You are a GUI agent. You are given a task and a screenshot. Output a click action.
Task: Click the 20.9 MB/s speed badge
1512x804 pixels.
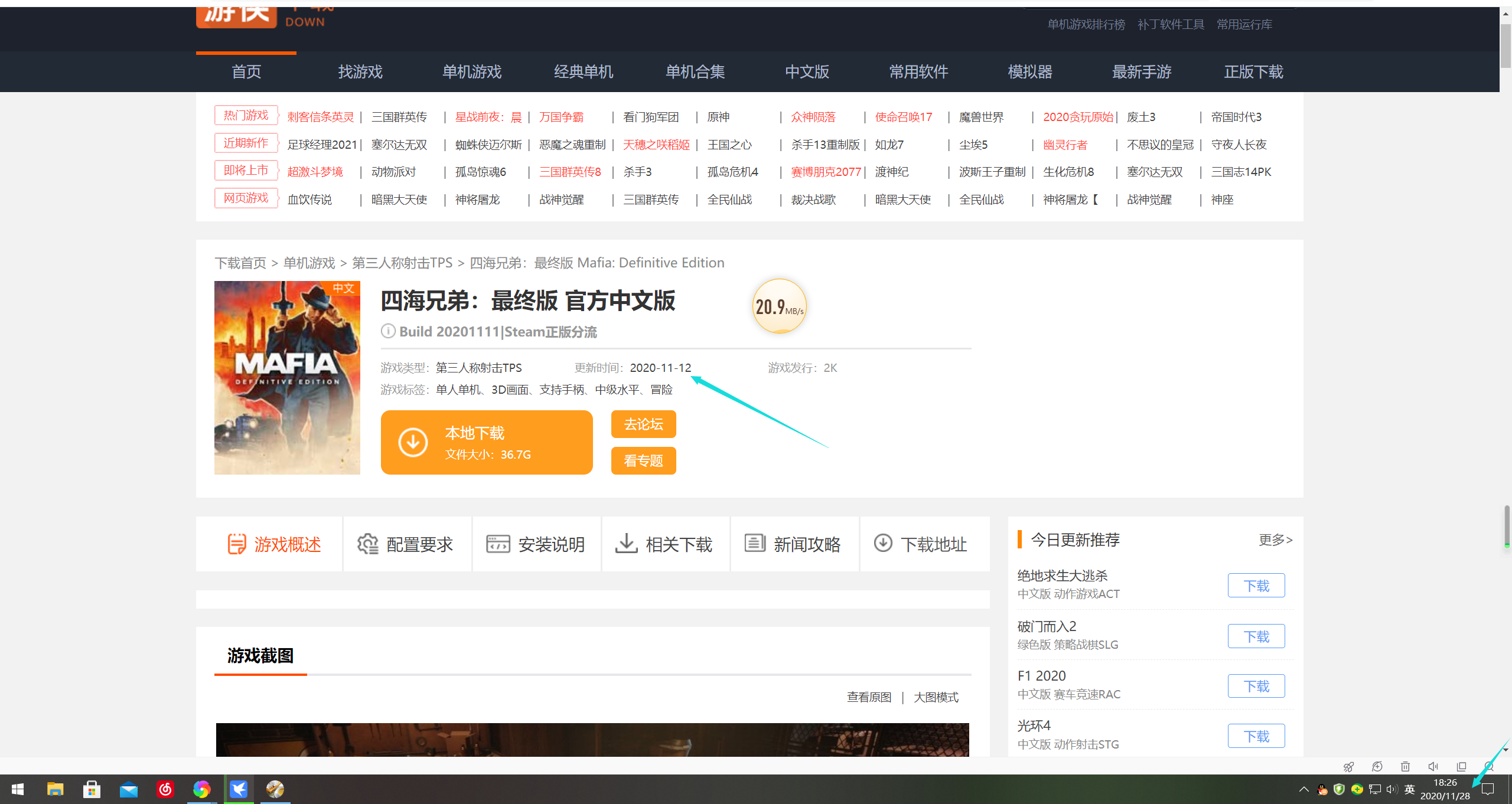click(x=779, y=306)
